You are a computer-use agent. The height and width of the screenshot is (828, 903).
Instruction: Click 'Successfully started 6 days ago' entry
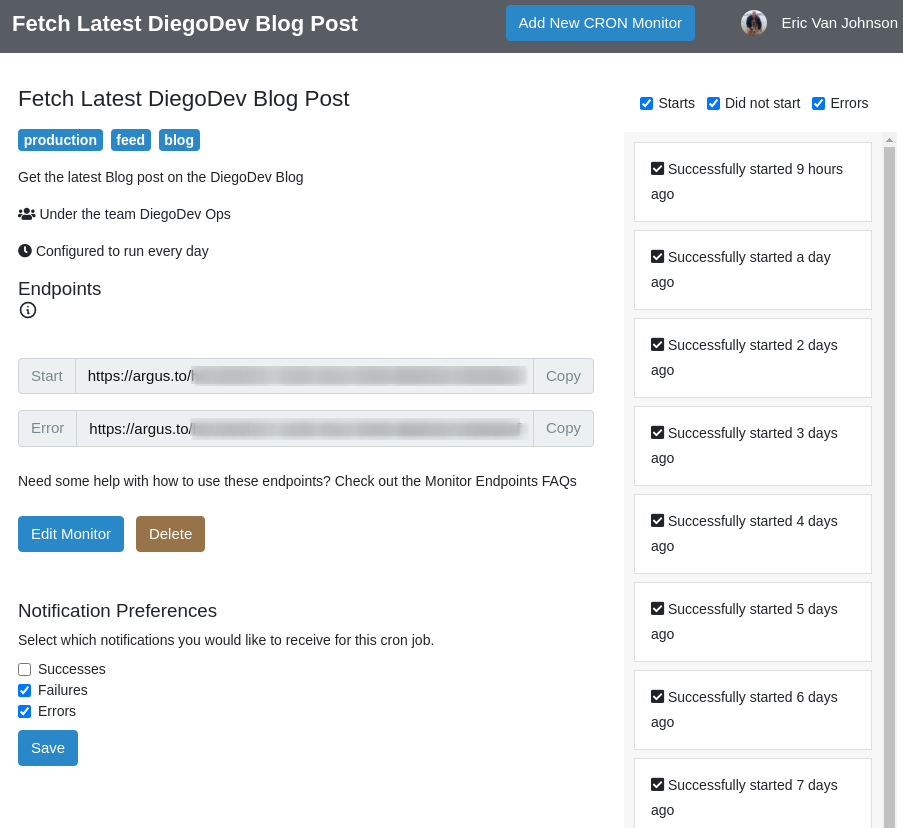pyautogui.click(x=753, y=711)
